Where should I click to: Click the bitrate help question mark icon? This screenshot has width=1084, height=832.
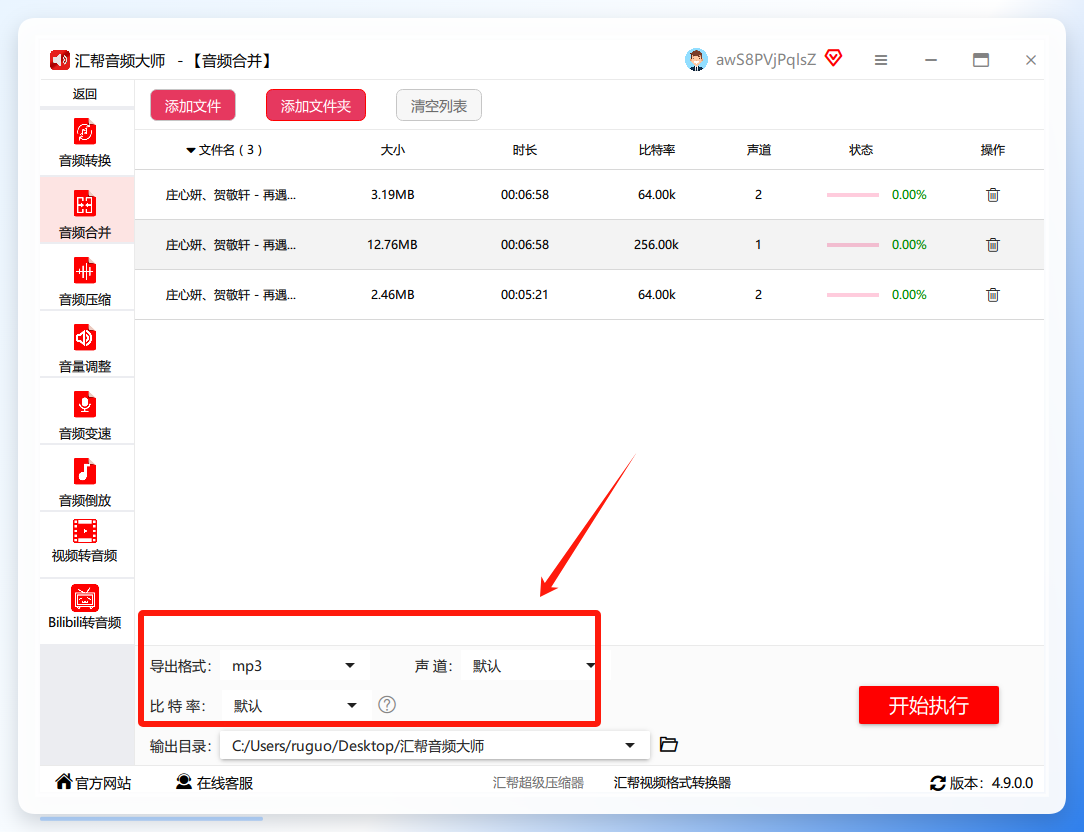pyautogui.click(x=387, y=705)
